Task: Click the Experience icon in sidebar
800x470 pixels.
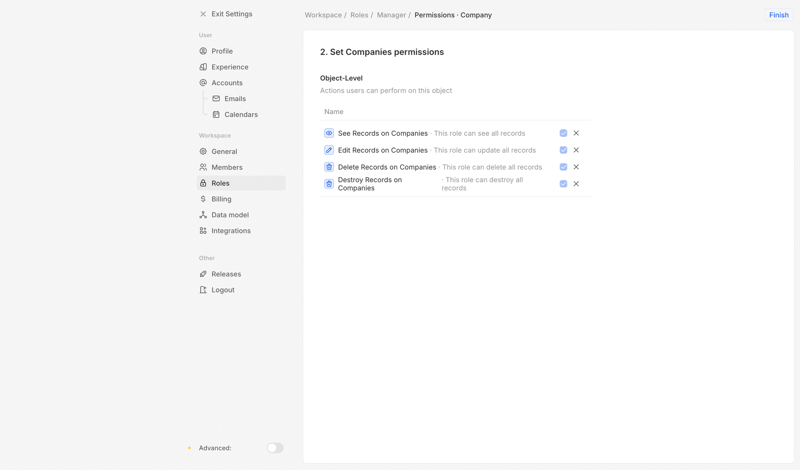Action: pyautogui.click(x=203, y=67)
